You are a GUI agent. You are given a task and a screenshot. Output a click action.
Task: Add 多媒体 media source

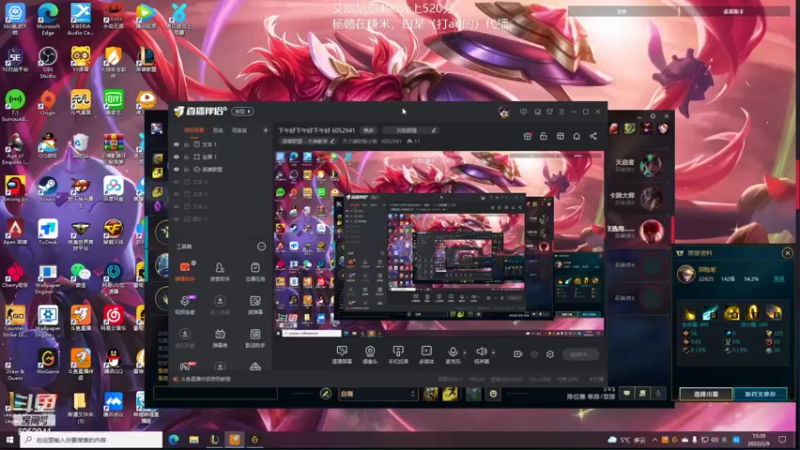tap(426, 354)
